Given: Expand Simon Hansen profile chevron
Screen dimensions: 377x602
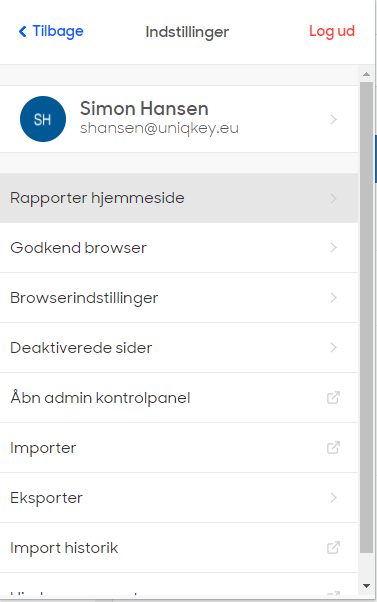Looking at the screenshot, I should pyautogui.click(x=334, y=119).
